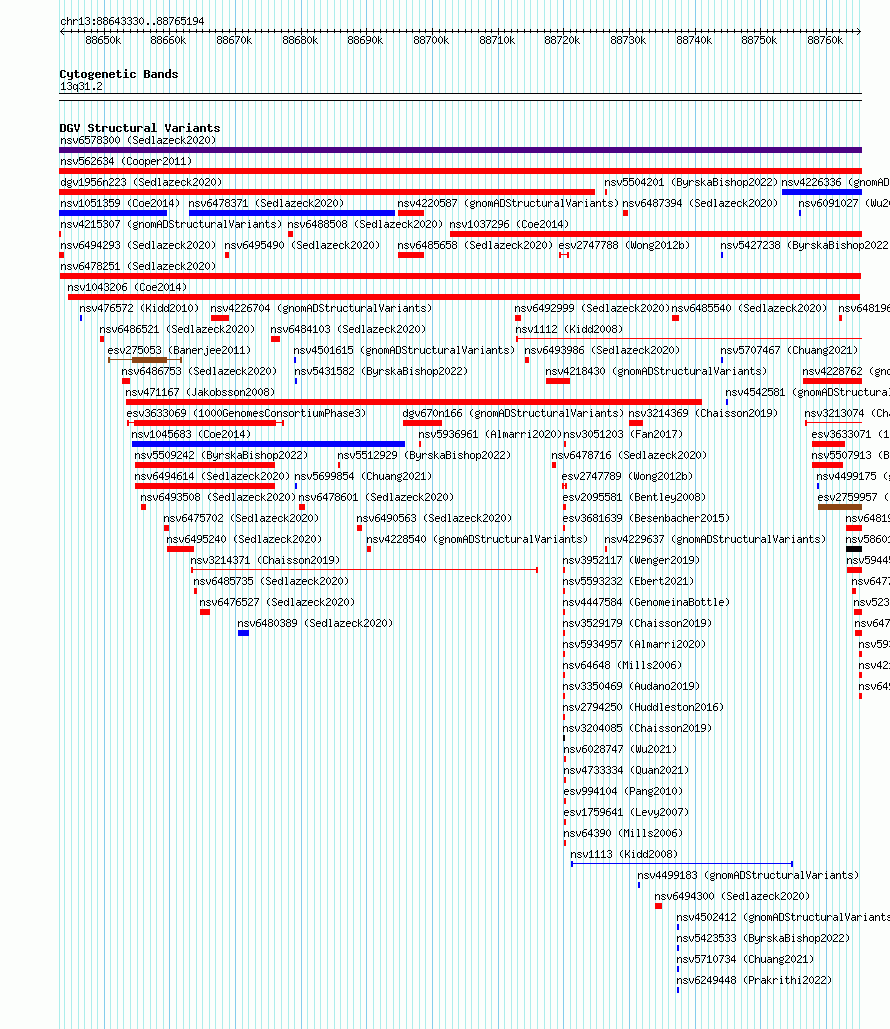The width and height of the screenshot is (890, 1029).
Task: Click the 88760k ruler label
Action: 825,40
